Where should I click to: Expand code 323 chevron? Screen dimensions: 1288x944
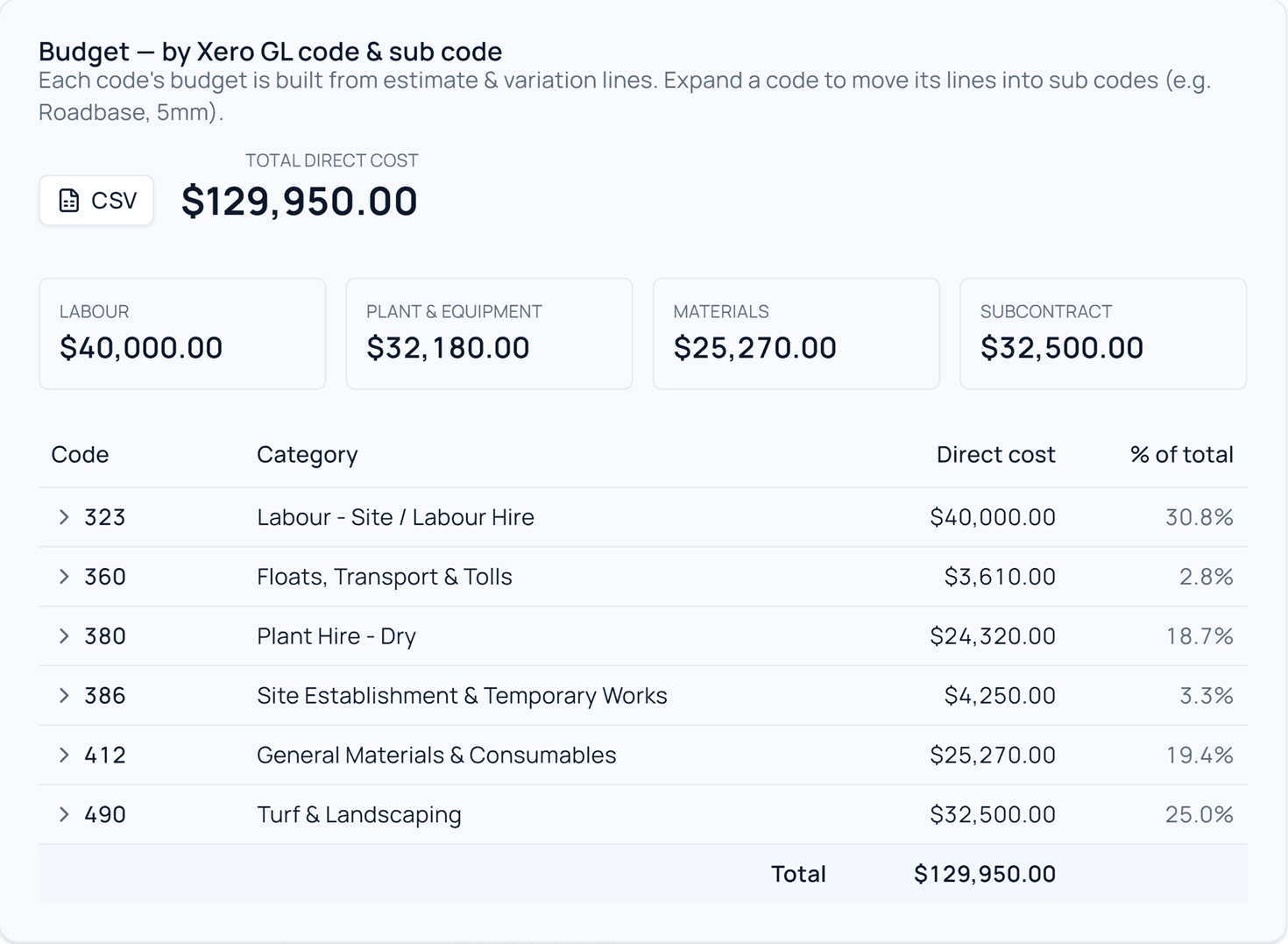click(x=64, y=517)
